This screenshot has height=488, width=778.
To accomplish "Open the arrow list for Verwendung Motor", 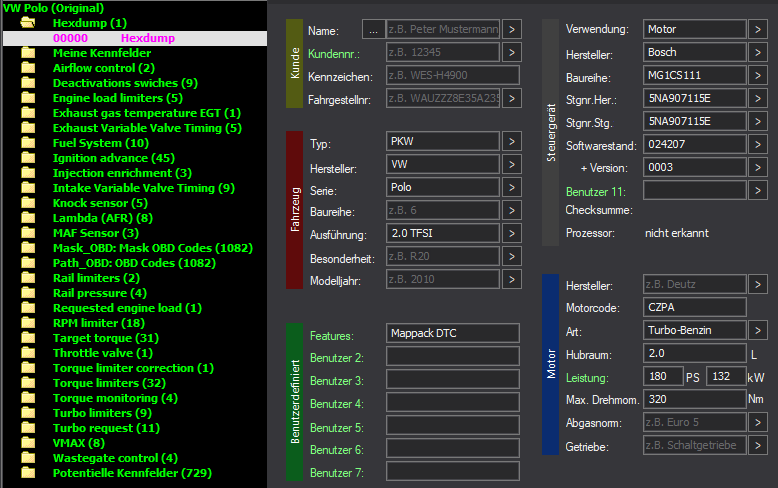I will coord(758,30).
